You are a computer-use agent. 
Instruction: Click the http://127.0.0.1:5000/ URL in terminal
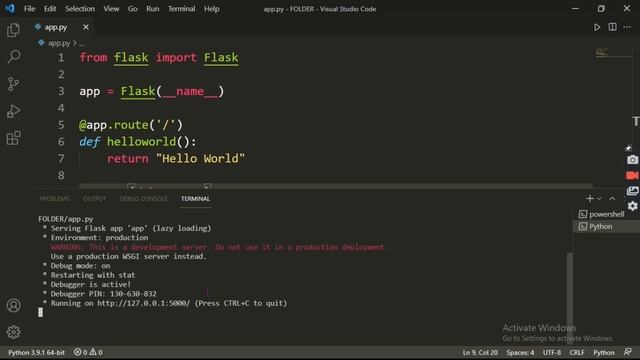click(x=143, y=303)
